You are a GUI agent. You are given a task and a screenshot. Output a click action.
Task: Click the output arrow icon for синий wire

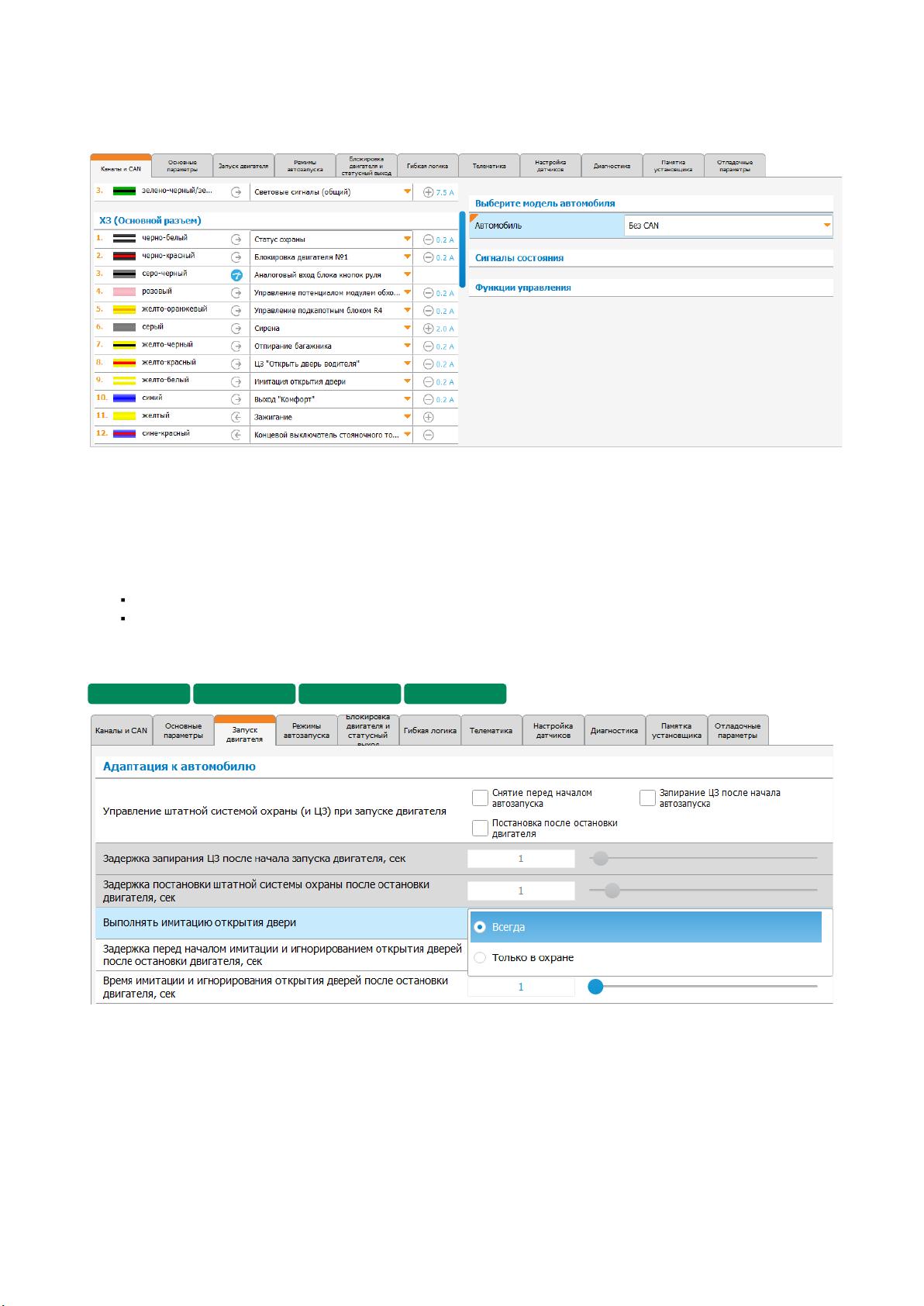236,399
